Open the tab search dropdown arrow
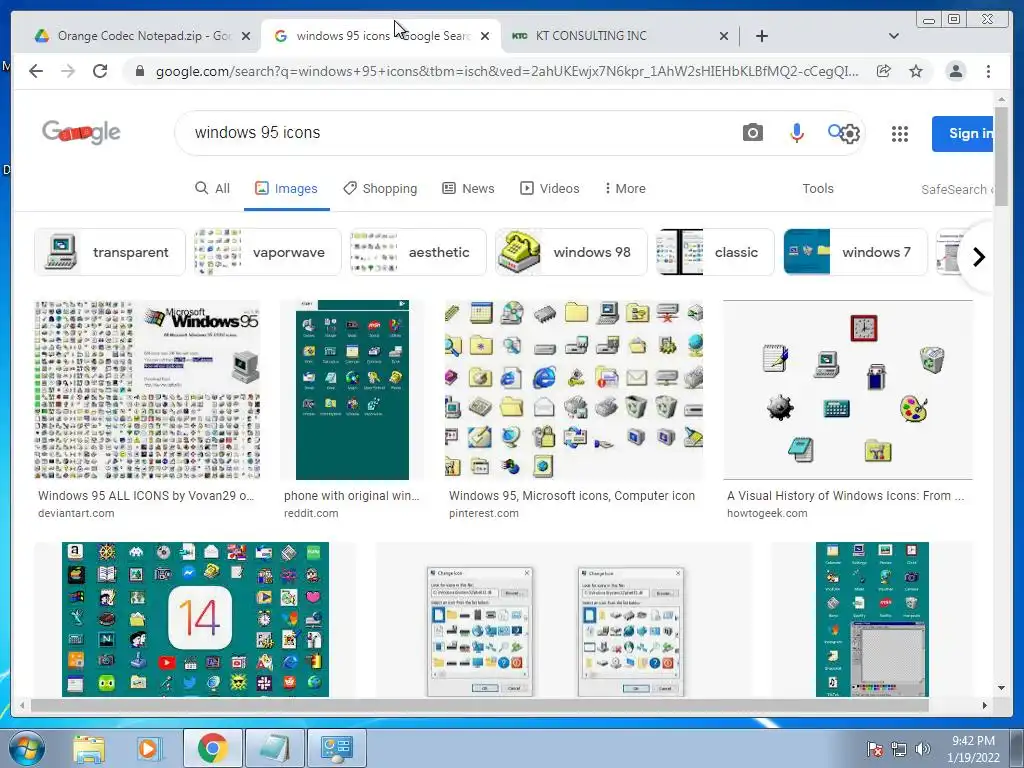The image size is (1024, 768). point(893,36)
